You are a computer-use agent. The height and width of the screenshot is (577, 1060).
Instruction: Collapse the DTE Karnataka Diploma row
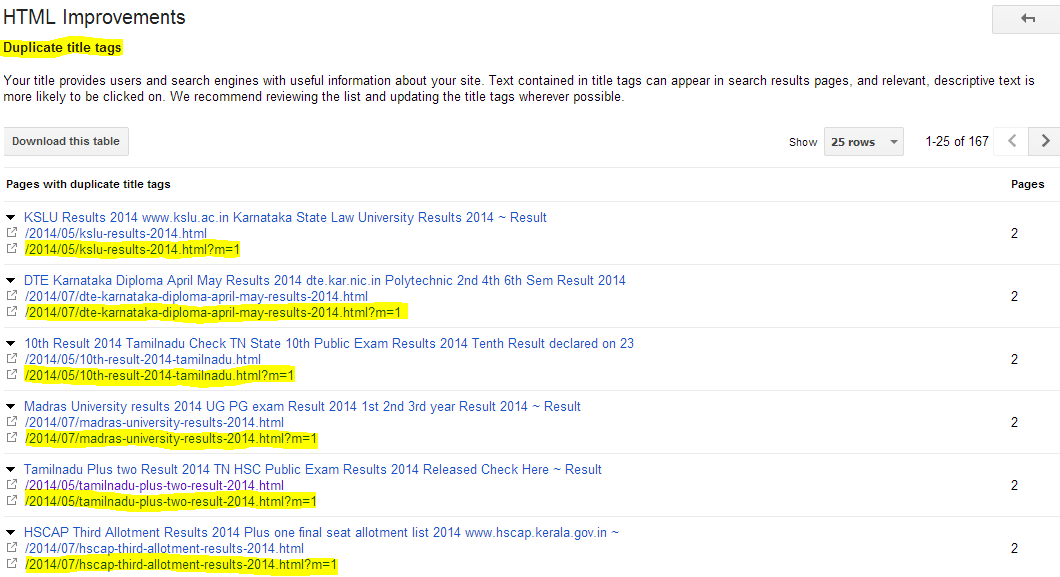coord(11,280)
